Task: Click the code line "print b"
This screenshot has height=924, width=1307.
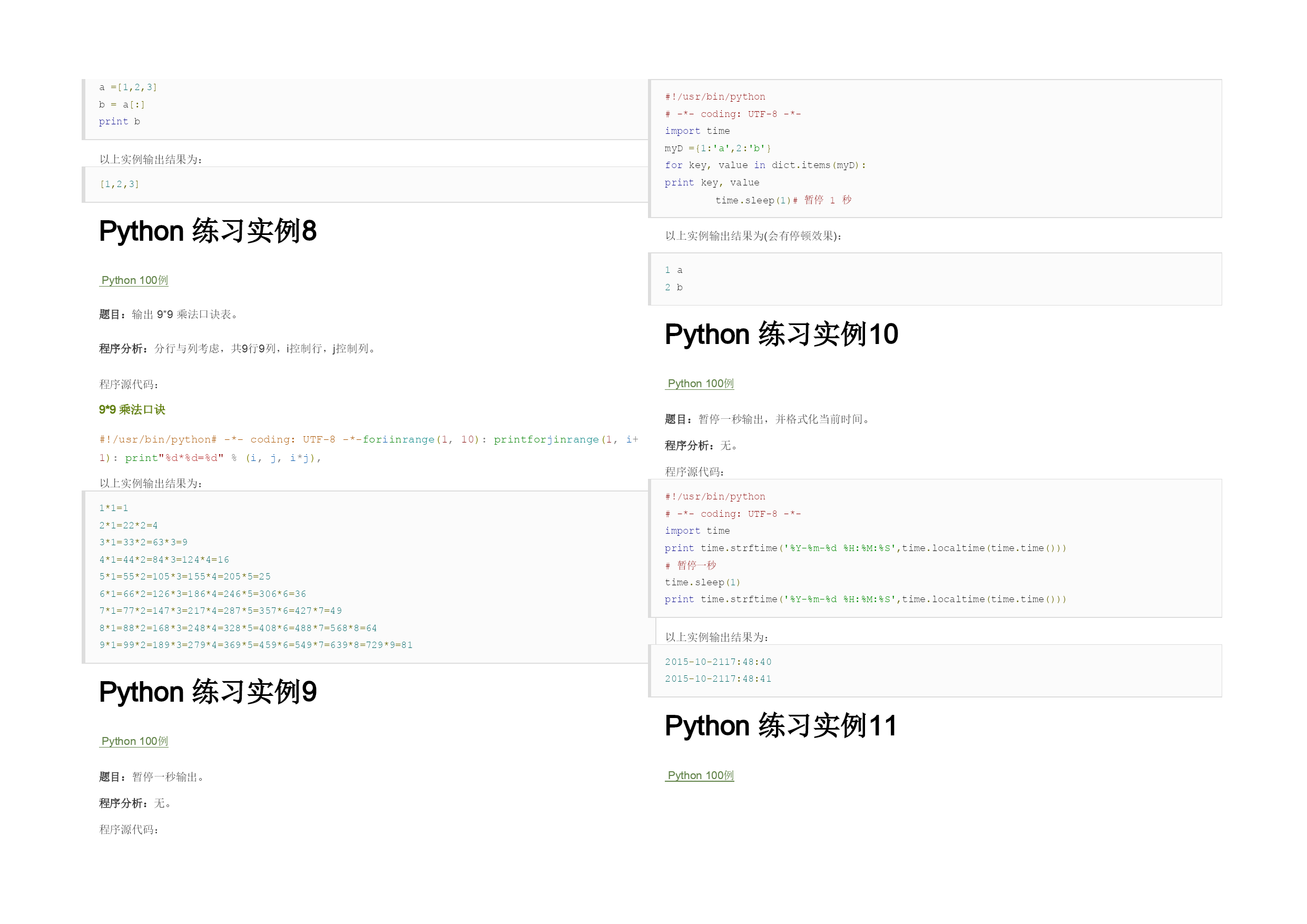Action: pyautogui.click(x=120, y=121)
